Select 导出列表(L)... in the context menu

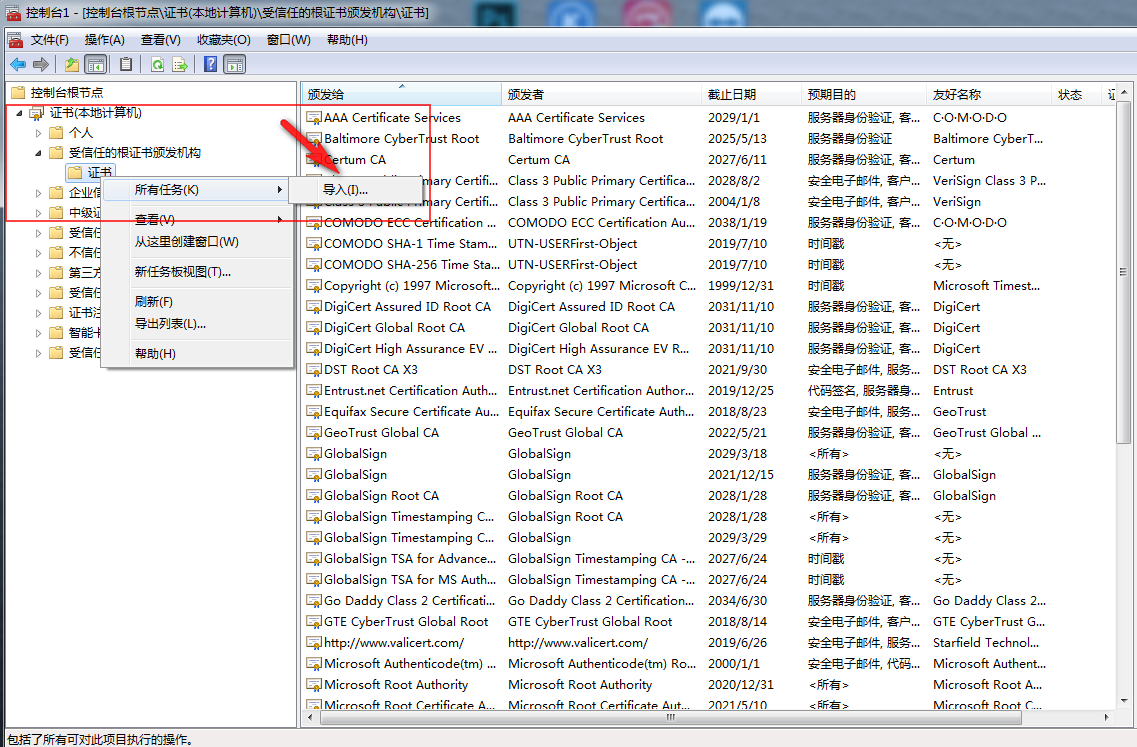(170, 323)
